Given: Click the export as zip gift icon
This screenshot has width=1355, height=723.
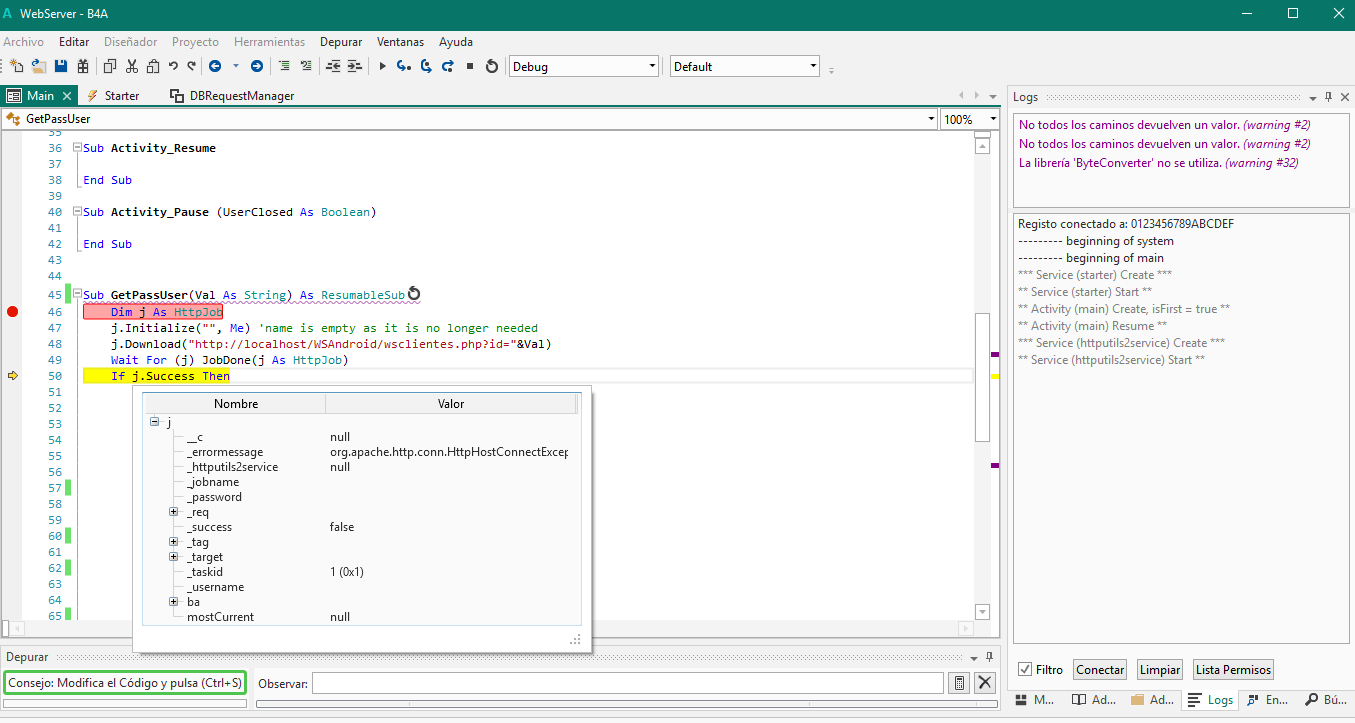Looking at the screenshot, I should [83, 66].
